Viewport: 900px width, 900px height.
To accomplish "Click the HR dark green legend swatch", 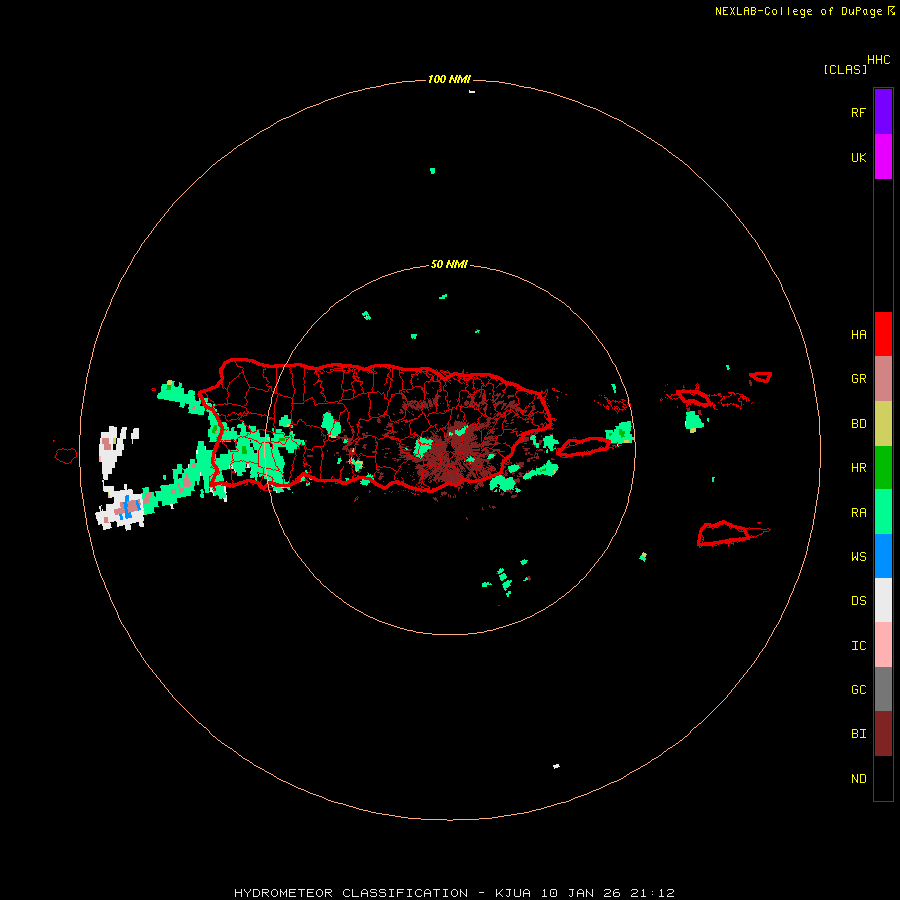I will click(883, 468).
